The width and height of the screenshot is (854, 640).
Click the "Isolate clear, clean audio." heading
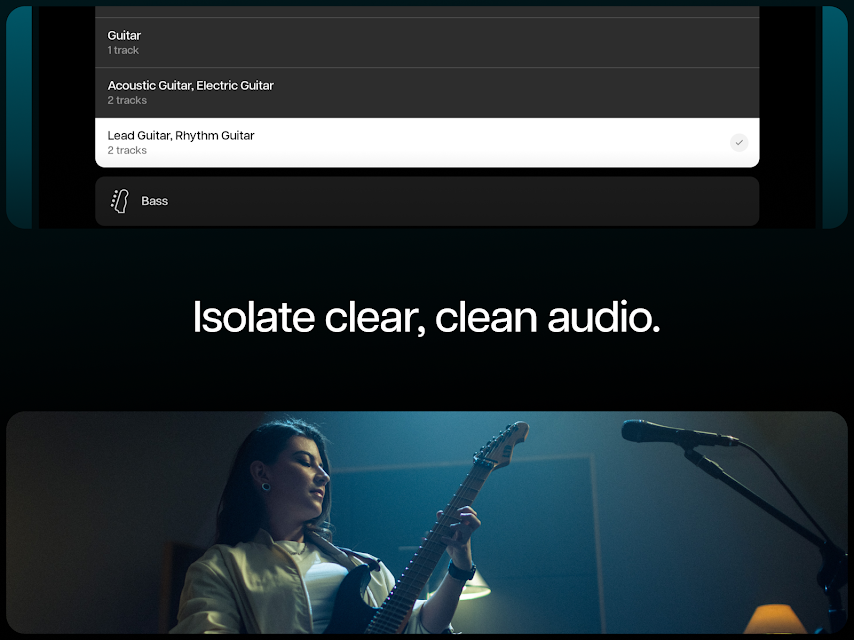point(427,317)
